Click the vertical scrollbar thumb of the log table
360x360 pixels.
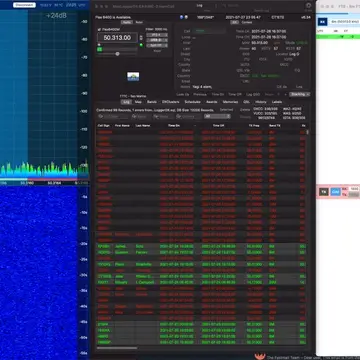click(307, 132)
